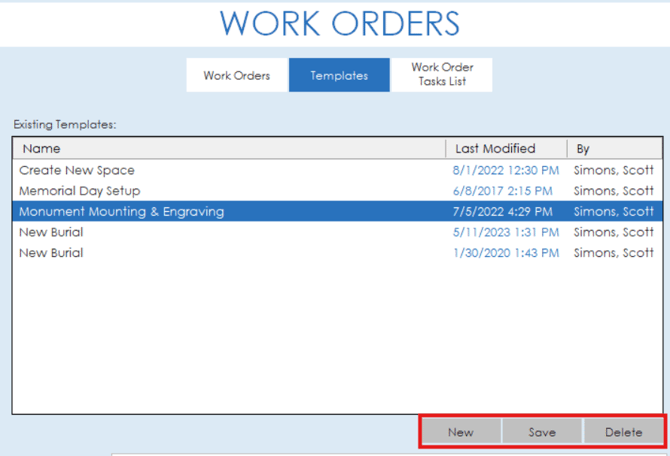670x456 pixels.
Task: Select New Burial template modified 1/30/2020
Action: click(51, 253)
